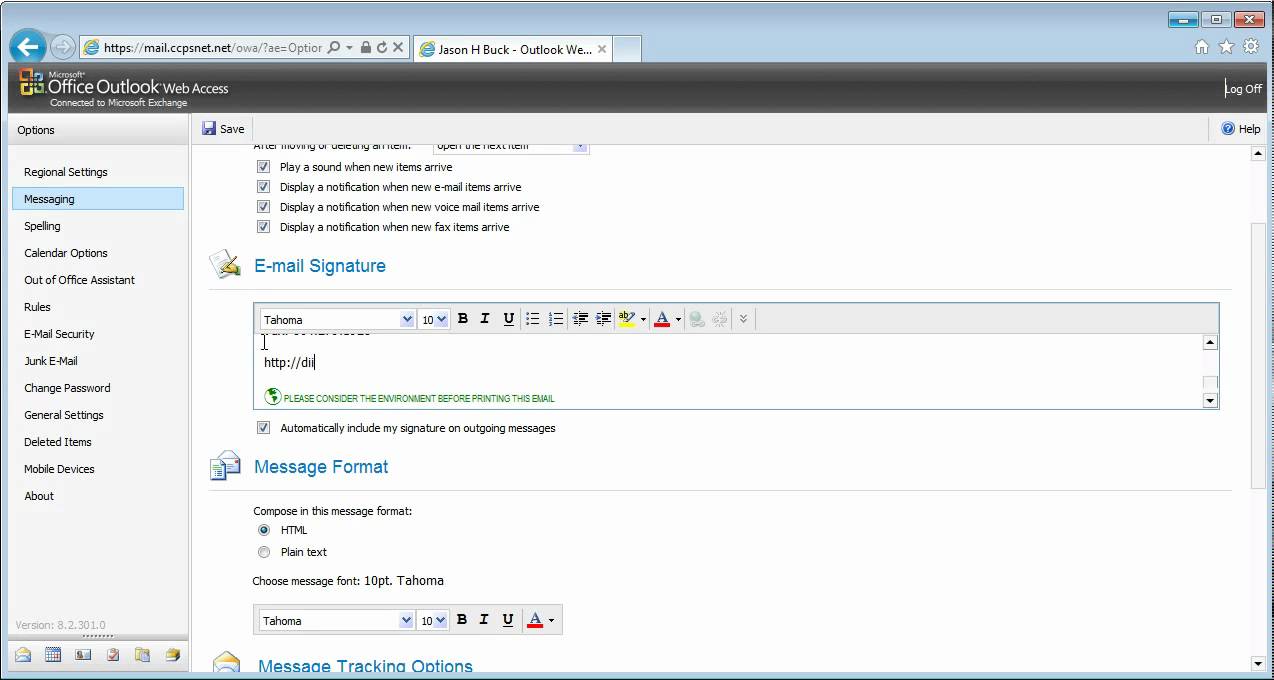This screenshot has height=680, width=1274.
Task: Go back with browser back arrow
Action: (x=28, y=46)
